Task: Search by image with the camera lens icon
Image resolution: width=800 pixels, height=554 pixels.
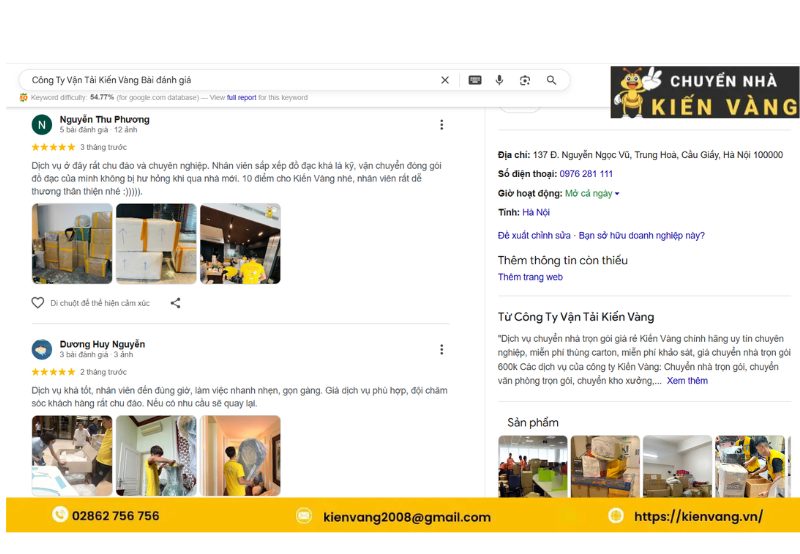Action: [525, 80]
